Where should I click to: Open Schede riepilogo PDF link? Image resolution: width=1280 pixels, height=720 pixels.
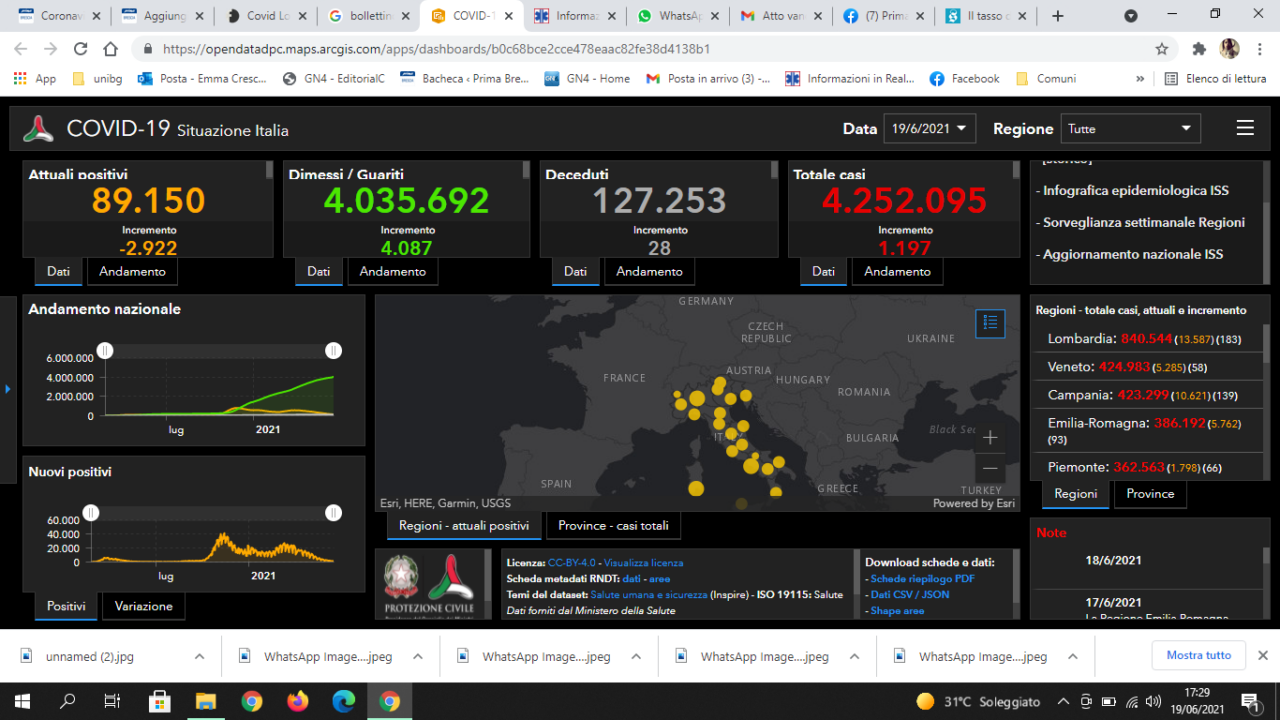[922, 578]
